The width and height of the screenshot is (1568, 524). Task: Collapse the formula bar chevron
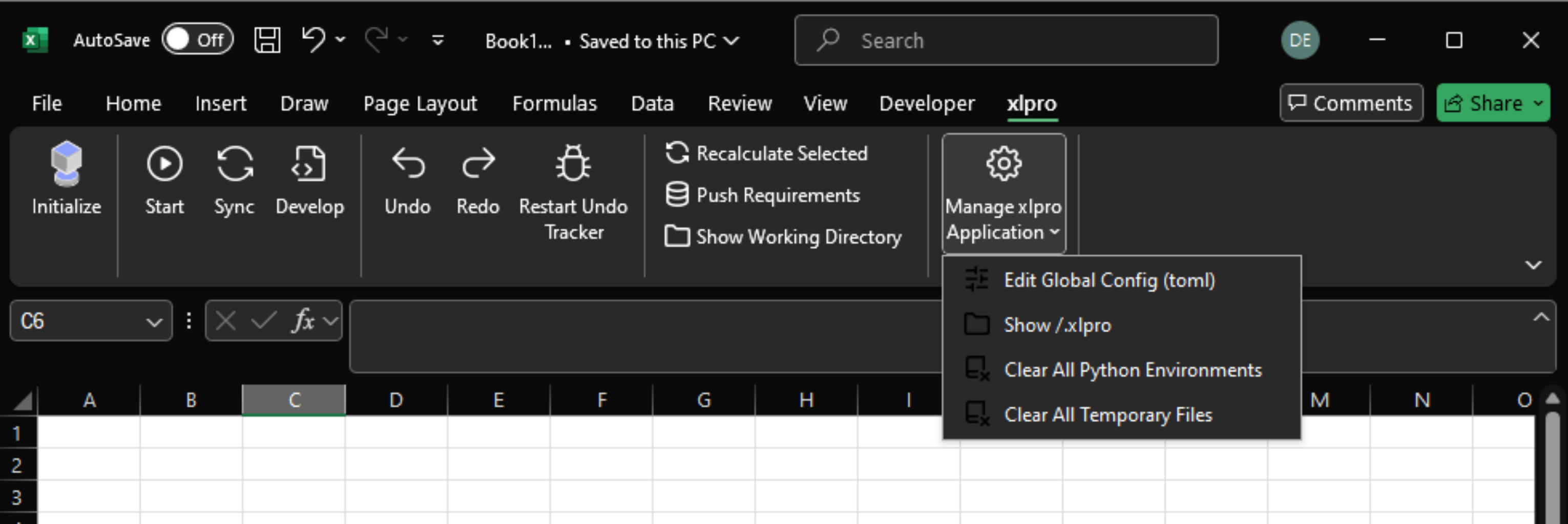[1541, 317]
